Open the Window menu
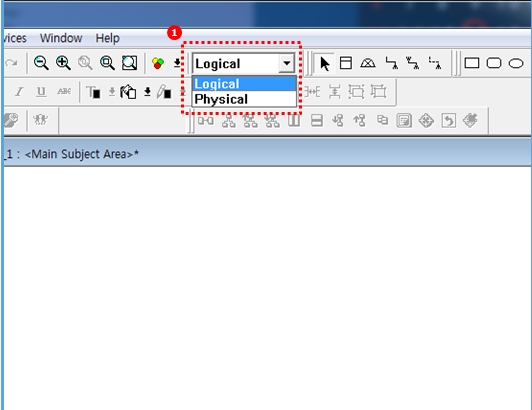532x410 pixels. 61,38
